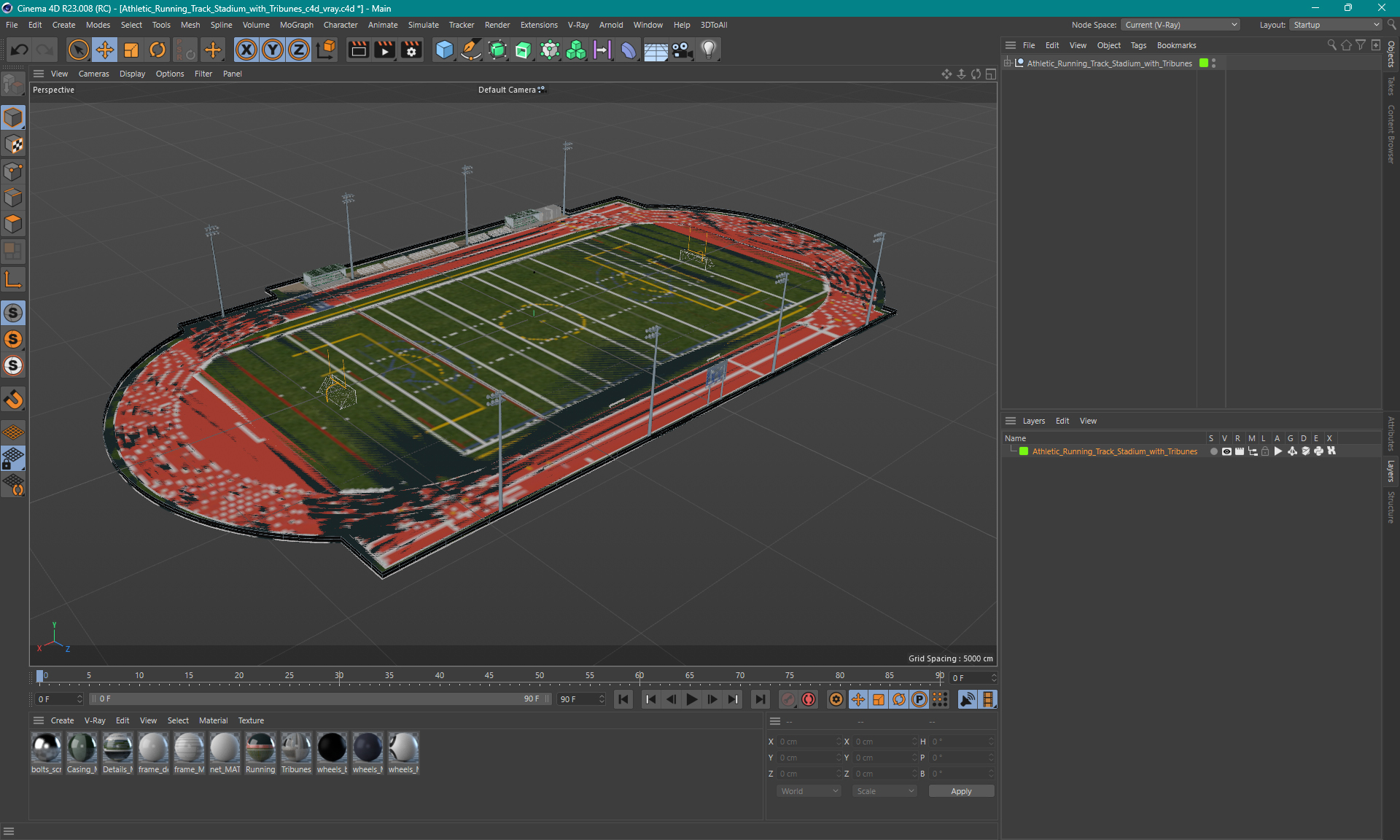1400x840 pixels.
Task: Select the Live Selection tool
Action: click(78, 50)
